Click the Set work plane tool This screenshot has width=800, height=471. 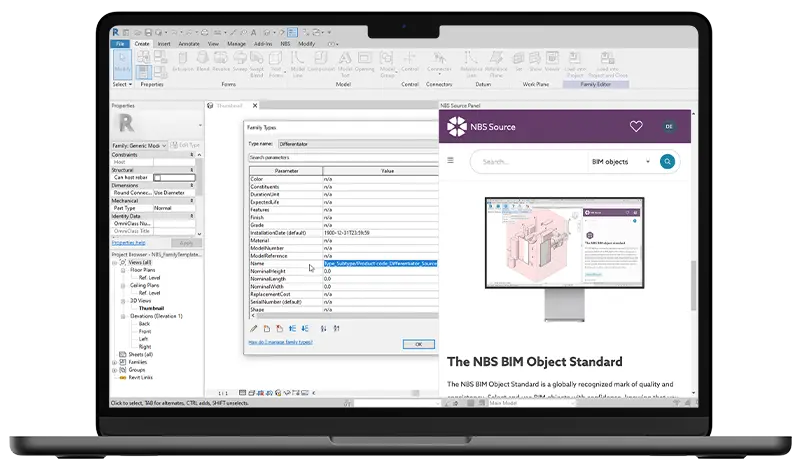[519, 62]
